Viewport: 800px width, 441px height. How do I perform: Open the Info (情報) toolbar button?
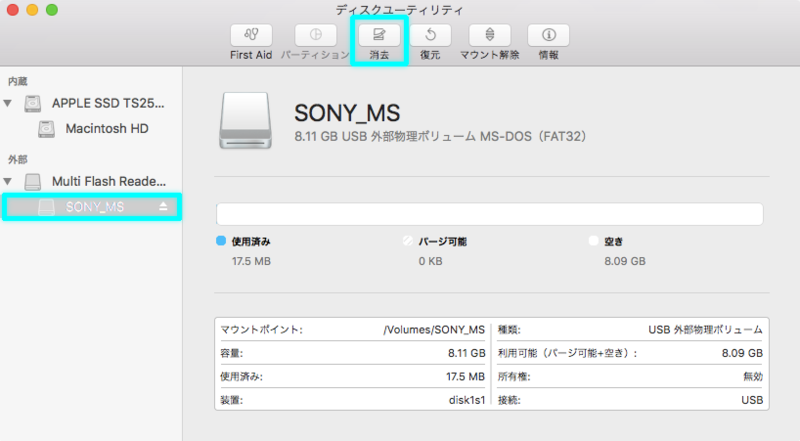(548, 35)
